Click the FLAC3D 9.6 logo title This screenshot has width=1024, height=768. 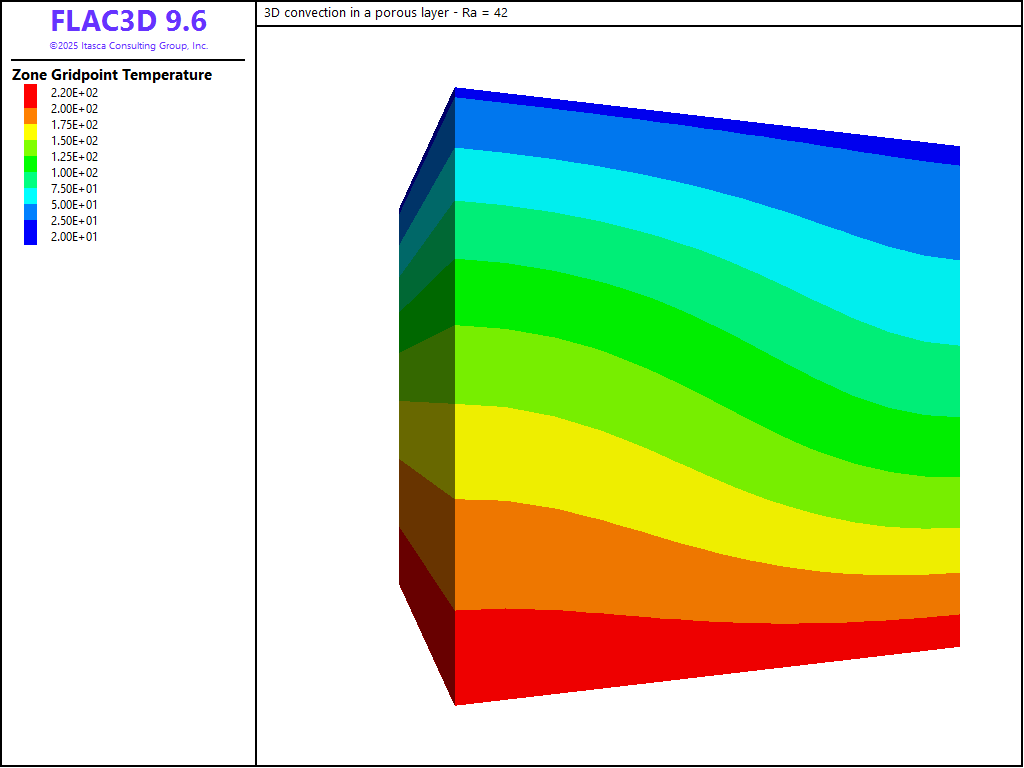tap(128, 22)
